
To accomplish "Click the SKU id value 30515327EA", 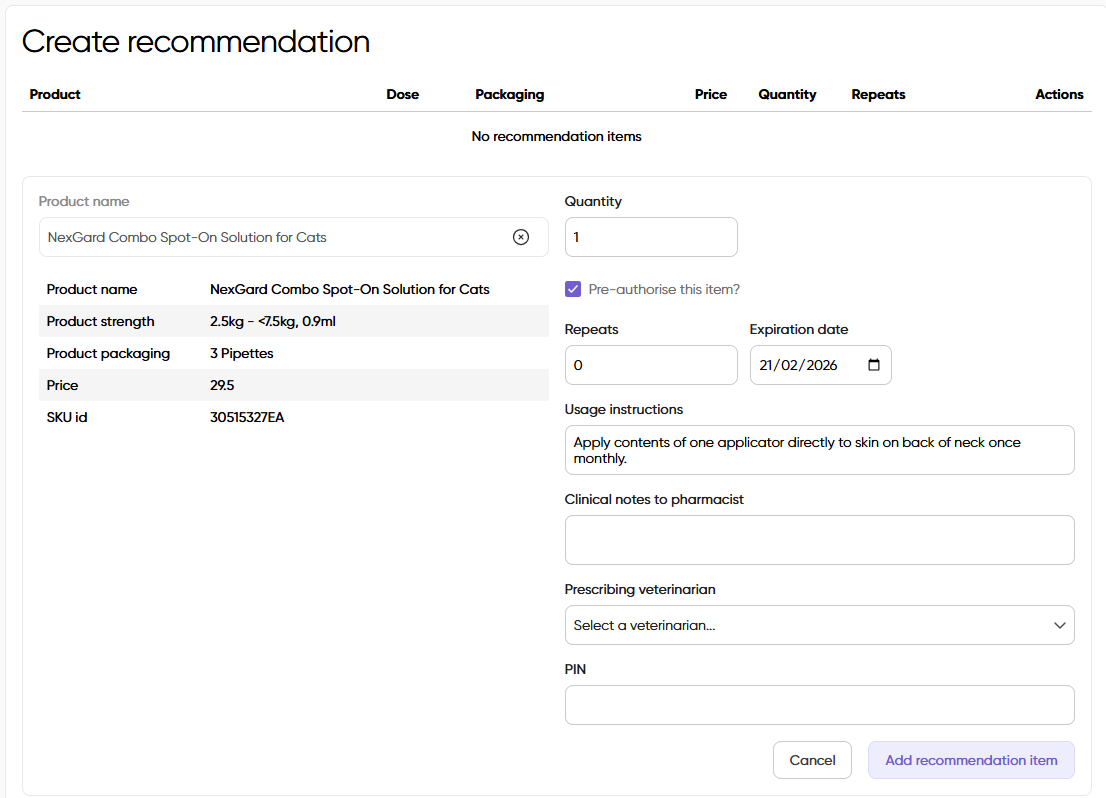I will 247,417.
